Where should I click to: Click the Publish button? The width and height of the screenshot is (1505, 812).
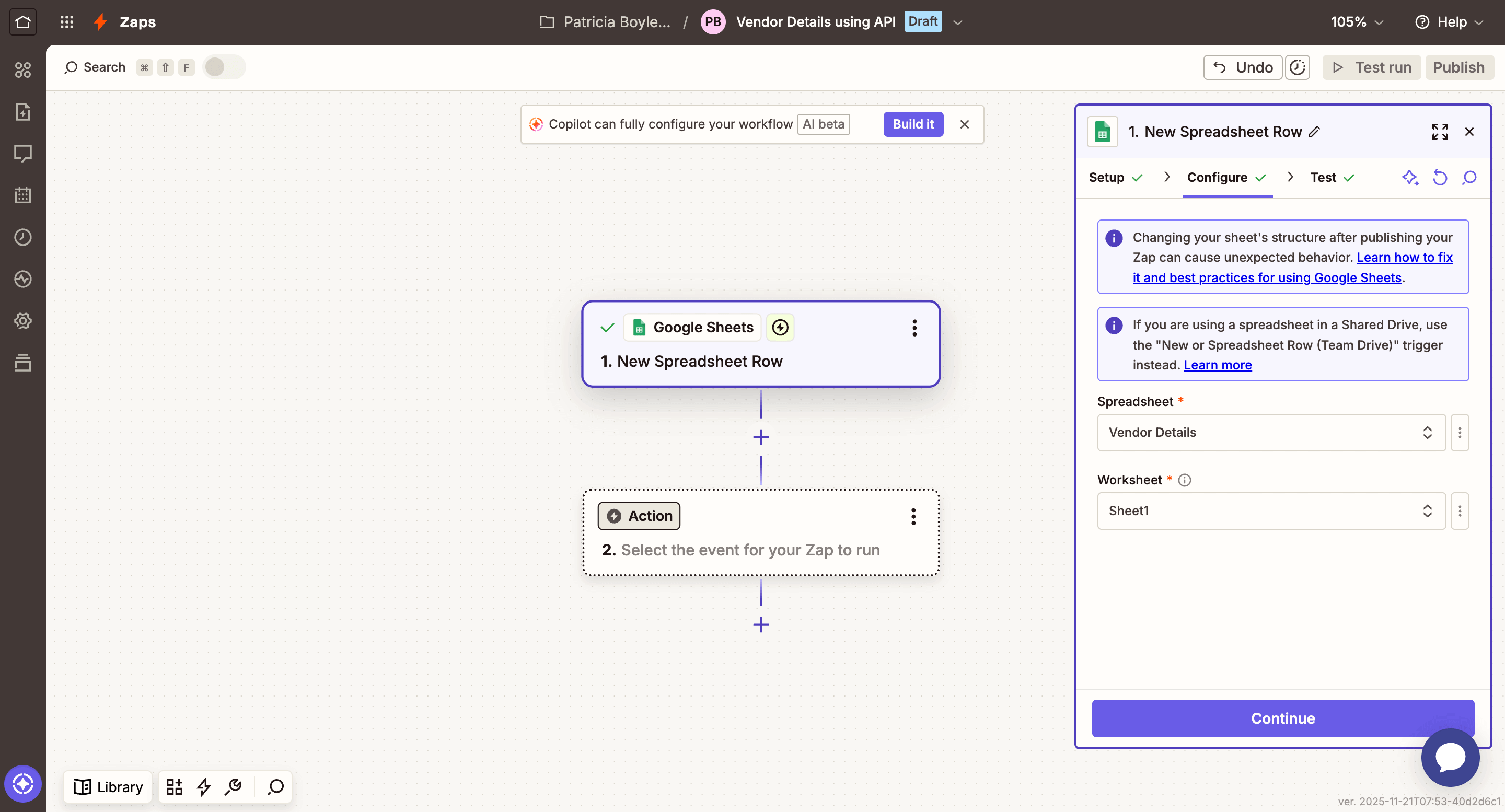1459,67
